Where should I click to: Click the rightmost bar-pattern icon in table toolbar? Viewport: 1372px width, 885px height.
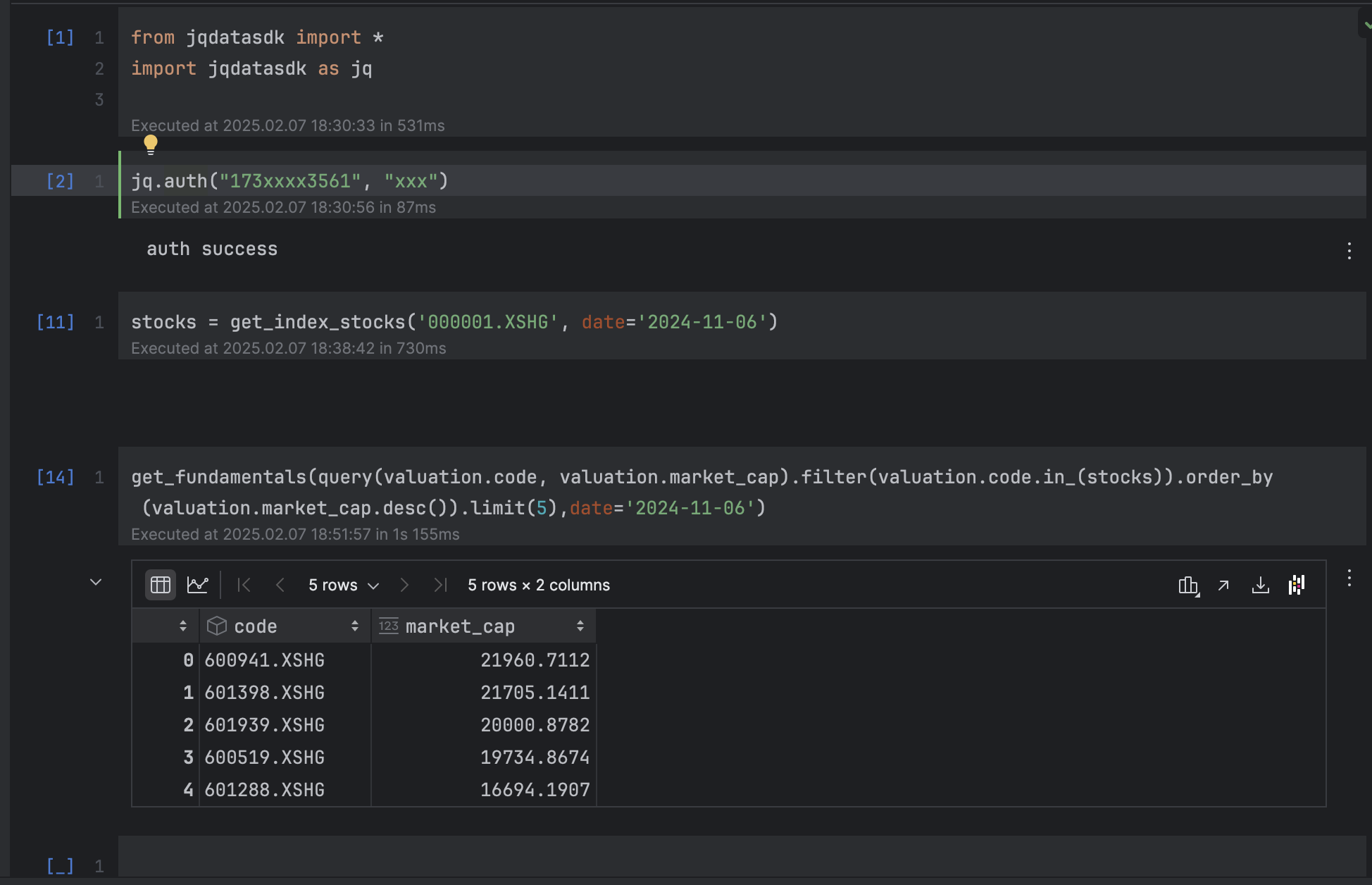coord(1297,585)
